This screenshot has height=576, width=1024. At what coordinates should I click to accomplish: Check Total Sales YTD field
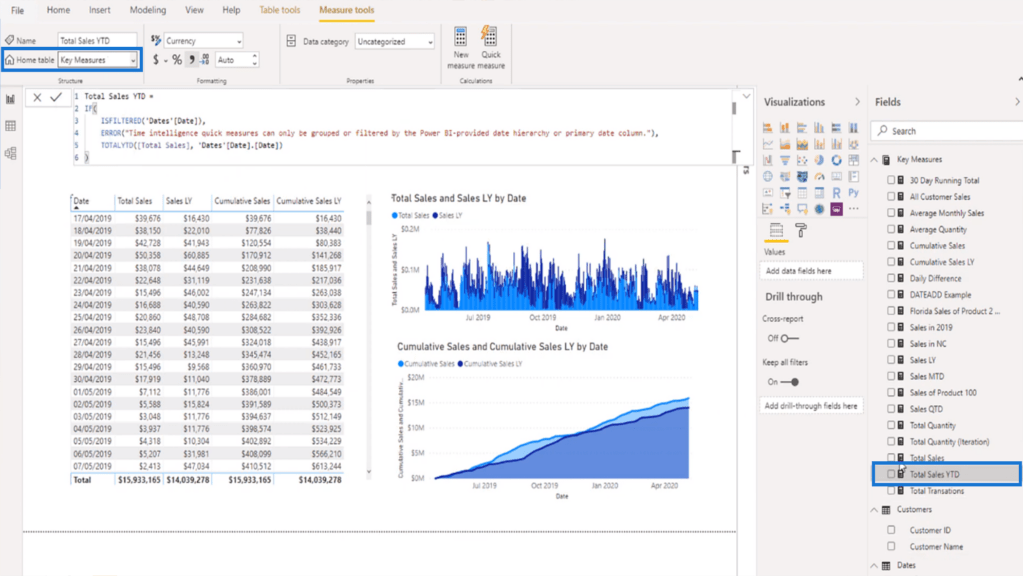[891, 474]
